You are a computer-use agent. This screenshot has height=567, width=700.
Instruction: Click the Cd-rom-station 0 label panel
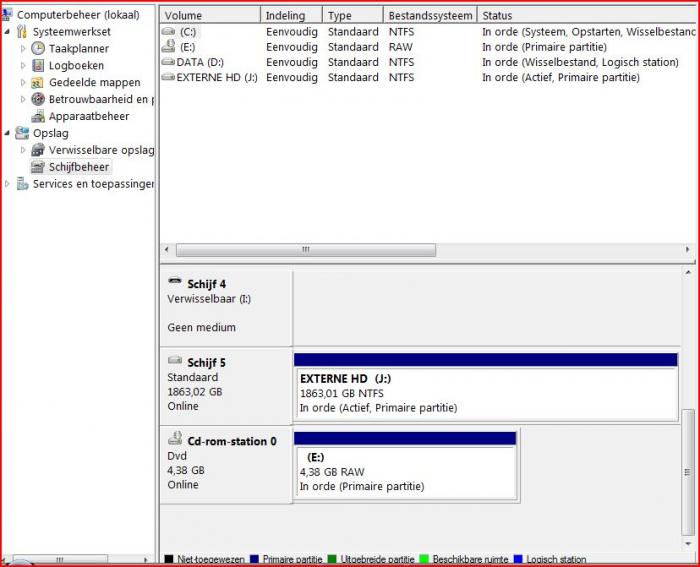click(x=226, y=465)
